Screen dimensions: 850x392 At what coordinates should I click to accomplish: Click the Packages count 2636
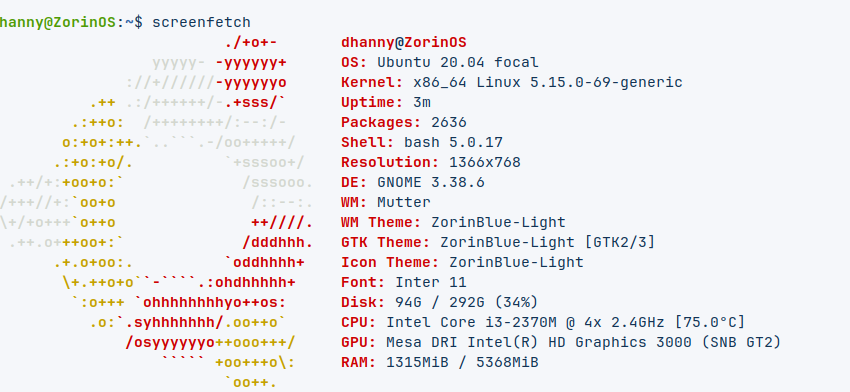[x=449, y=123]
